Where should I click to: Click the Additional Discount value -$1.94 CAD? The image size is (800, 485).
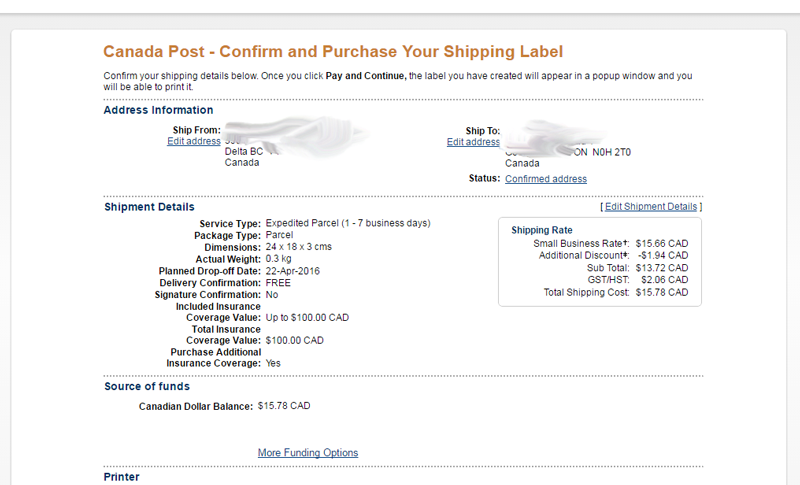click(x=662, y=256)
